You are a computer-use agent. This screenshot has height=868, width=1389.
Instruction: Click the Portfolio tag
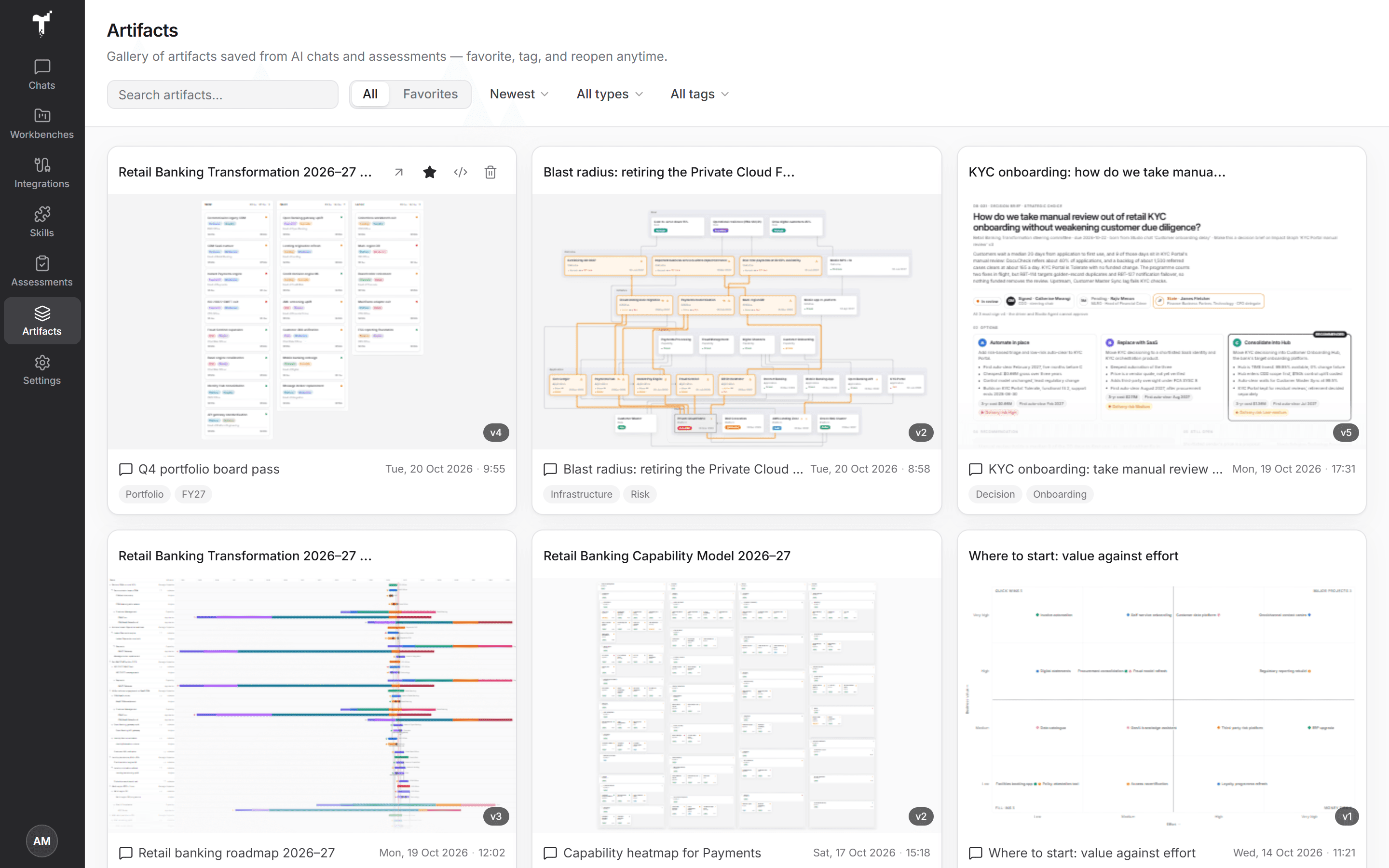[145, 494]
